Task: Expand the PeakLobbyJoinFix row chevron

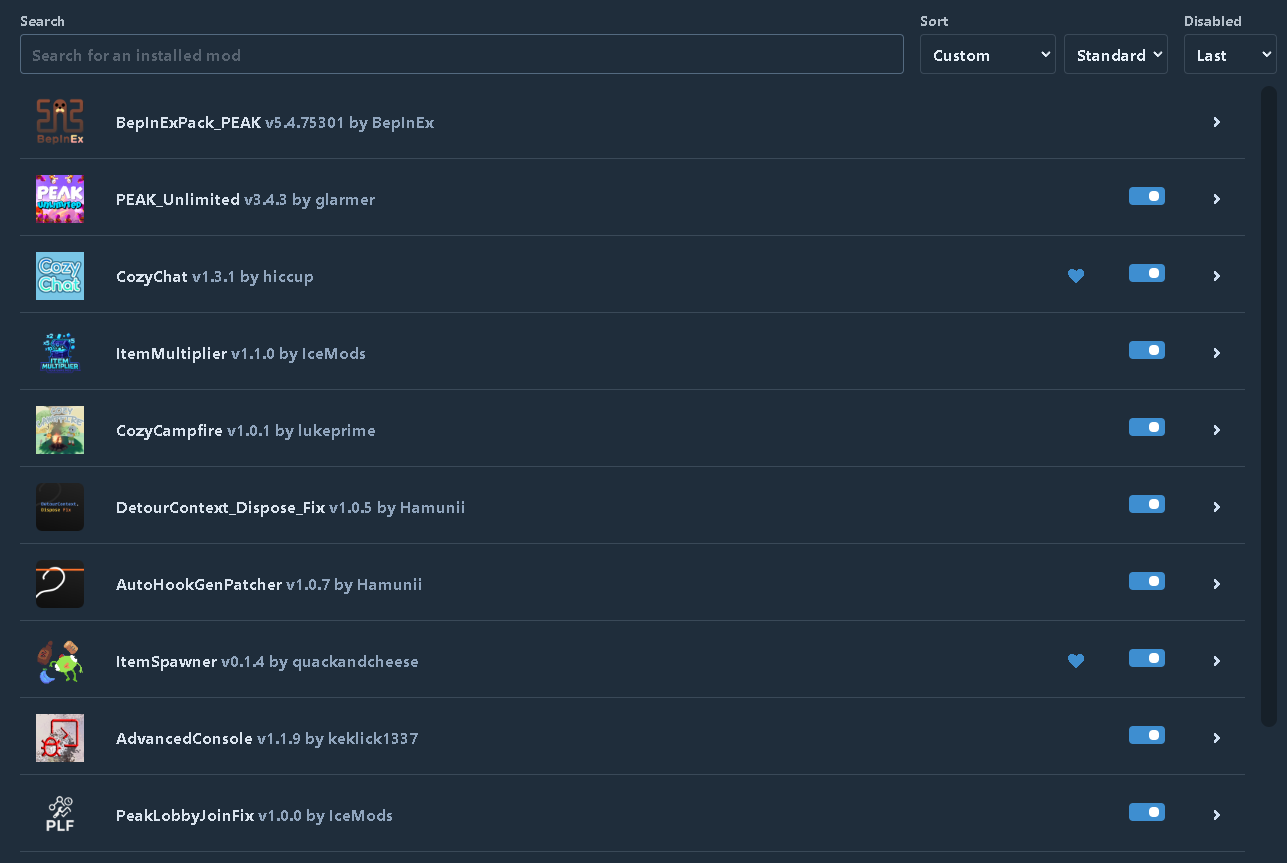Action: pos(1217,815)
